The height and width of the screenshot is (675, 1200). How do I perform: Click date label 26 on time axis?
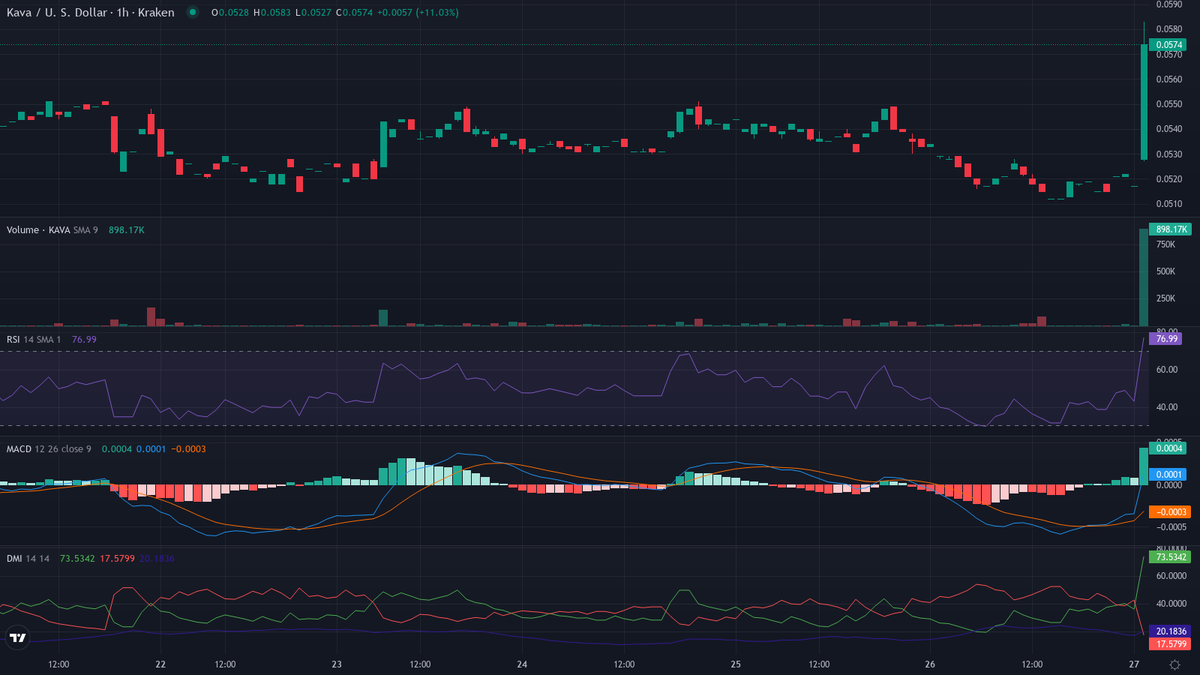point(930,664)
